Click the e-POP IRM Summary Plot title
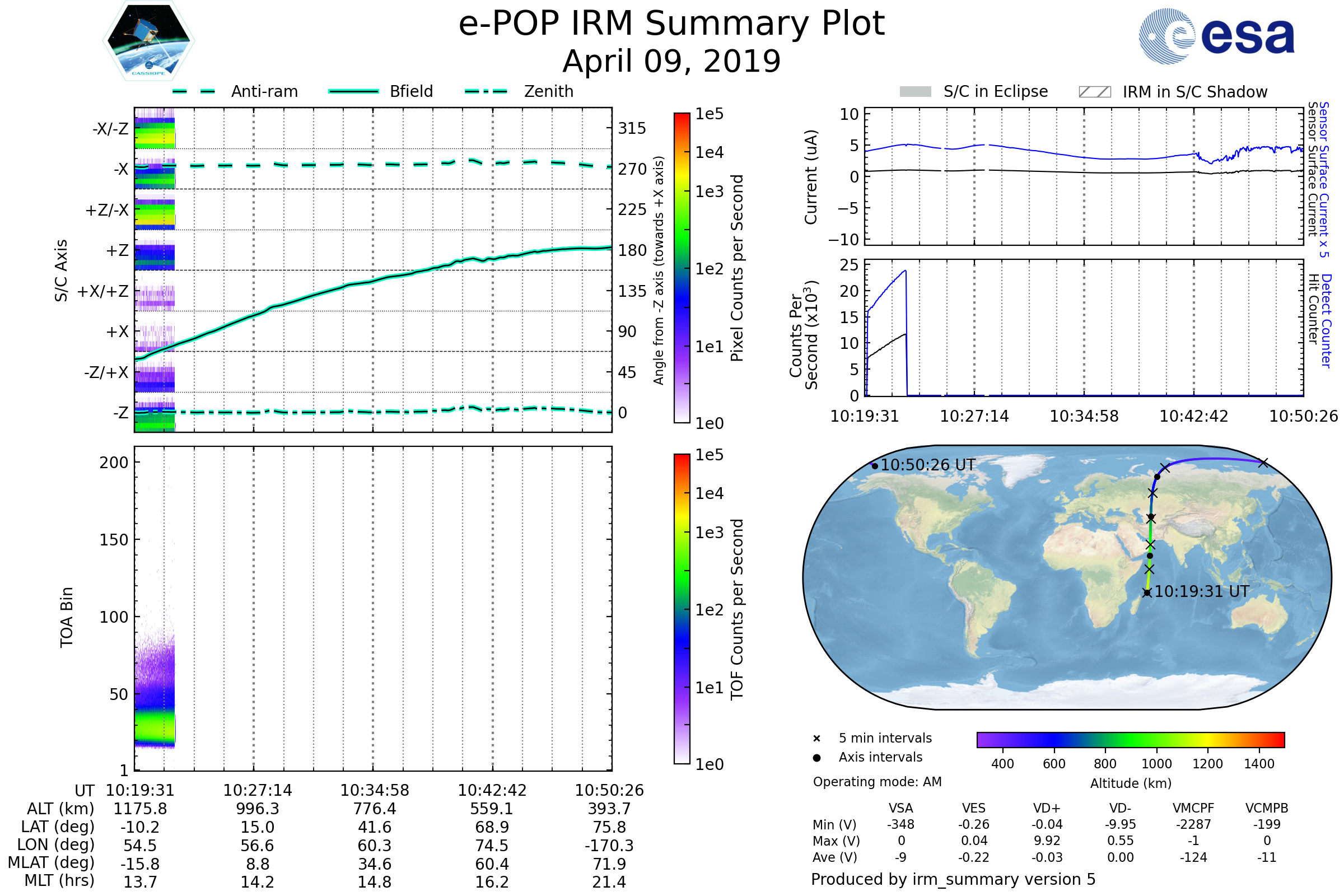This screenshot has height=896, width=1344. pos(671,24)
